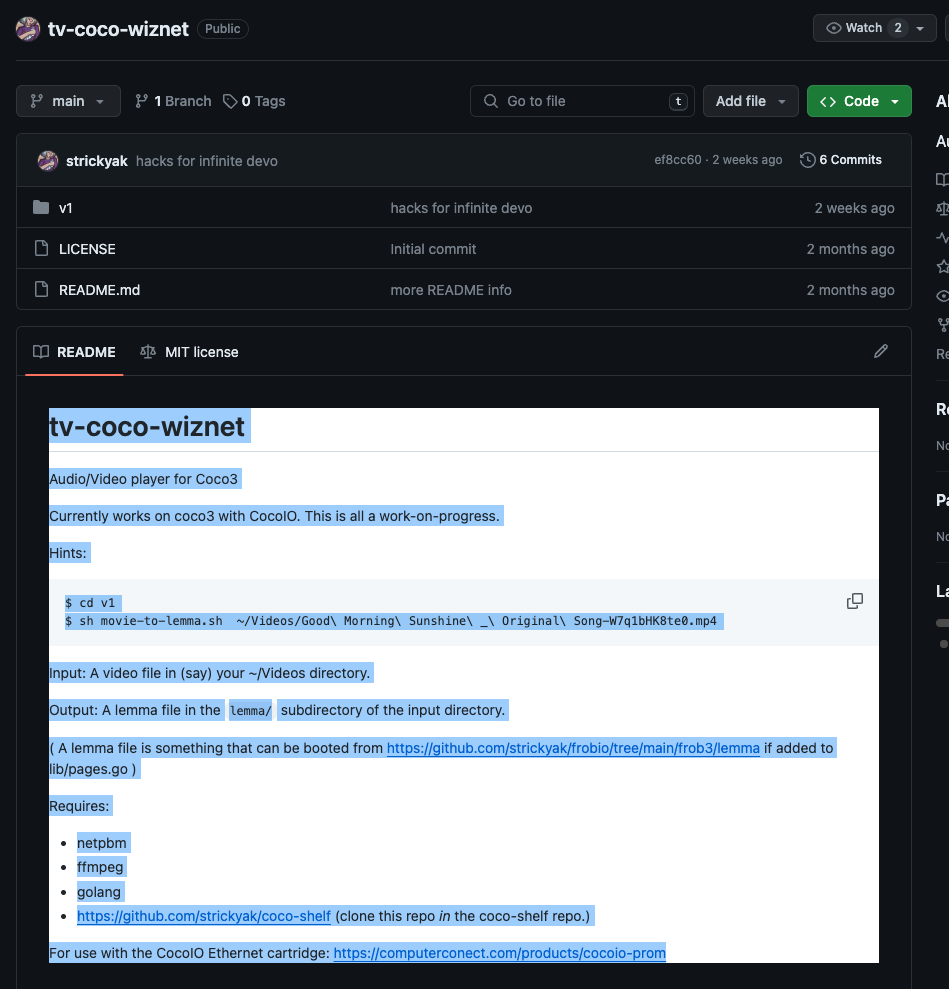Click the branch icon beside 1 Branch
Viewport: 949px width, 989px height.
coord(142,101)
